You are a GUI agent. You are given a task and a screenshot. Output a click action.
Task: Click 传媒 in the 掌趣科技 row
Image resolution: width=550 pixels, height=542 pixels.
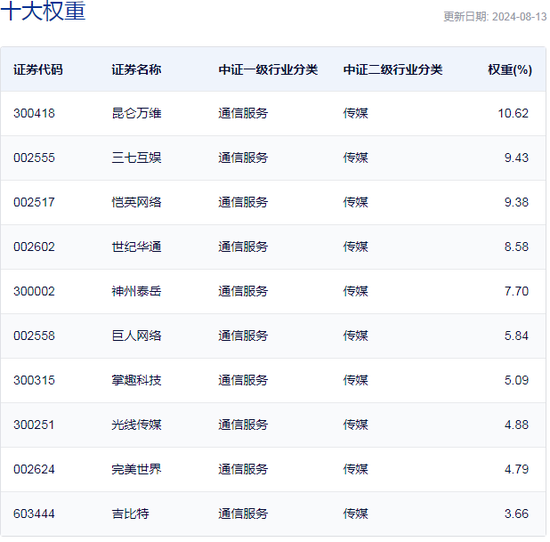point(356,381)
